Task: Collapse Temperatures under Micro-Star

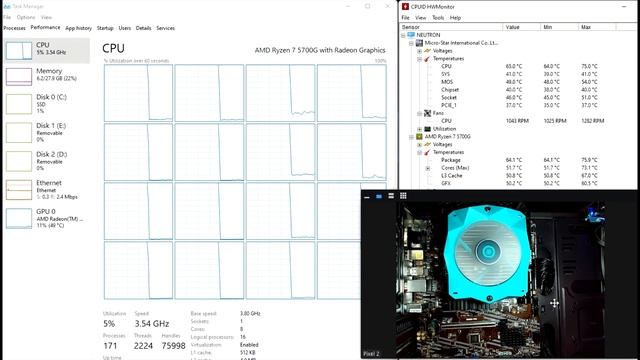Action: (x=420, y=59)
